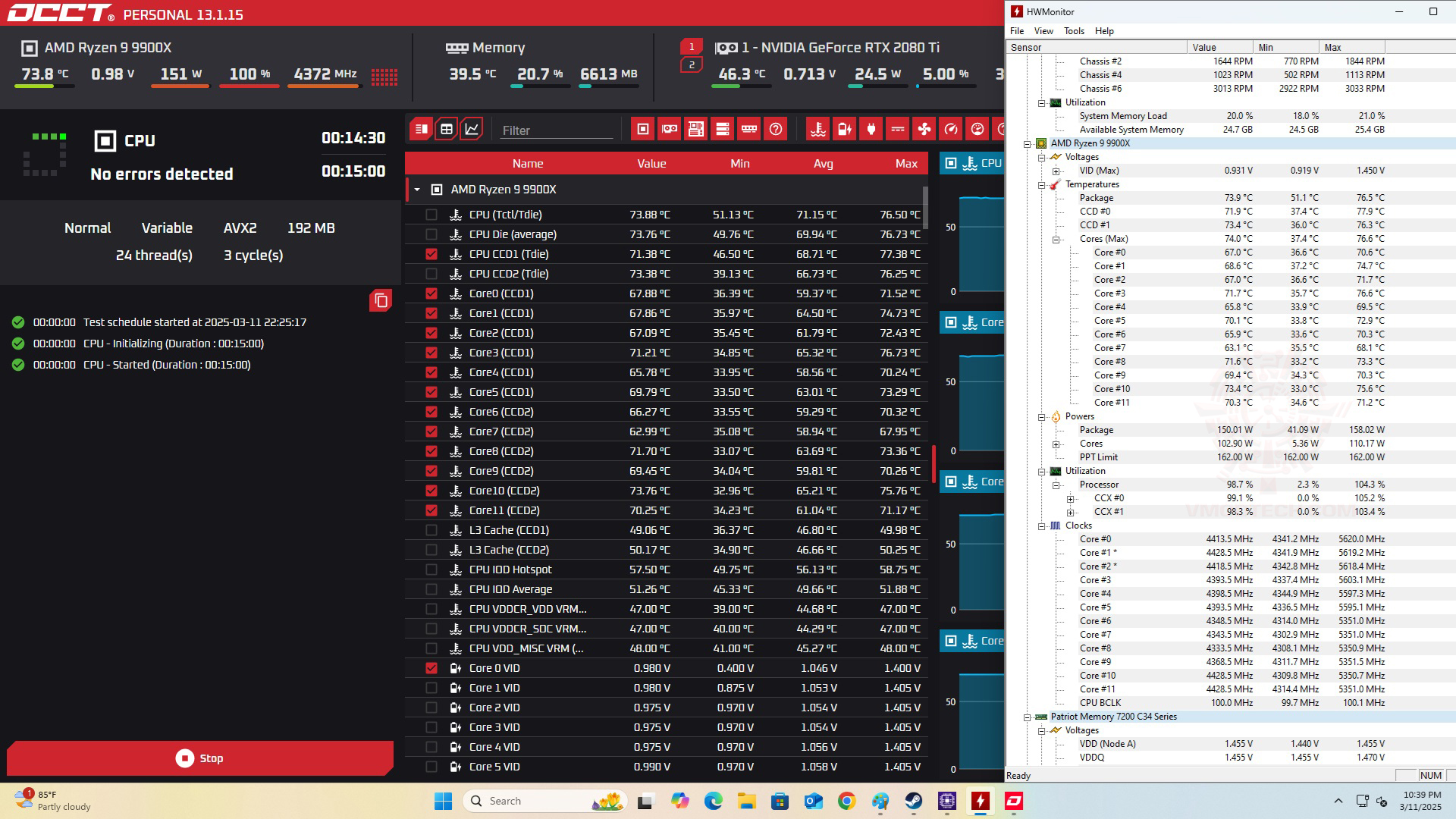Enable the CPU (Tctl/Tdie) checkbox

431,215
